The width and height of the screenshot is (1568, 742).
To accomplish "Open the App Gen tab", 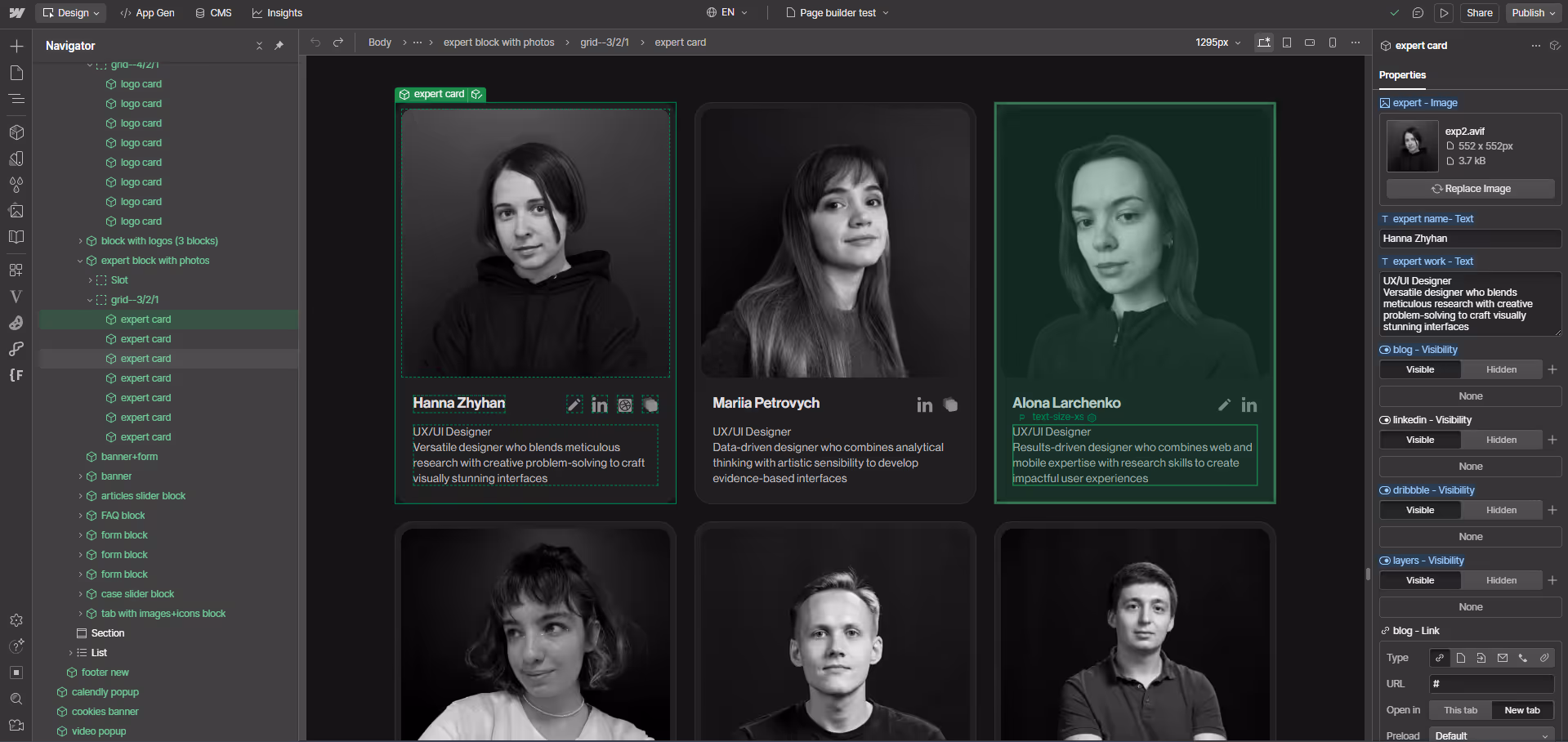I will point(147,13).
